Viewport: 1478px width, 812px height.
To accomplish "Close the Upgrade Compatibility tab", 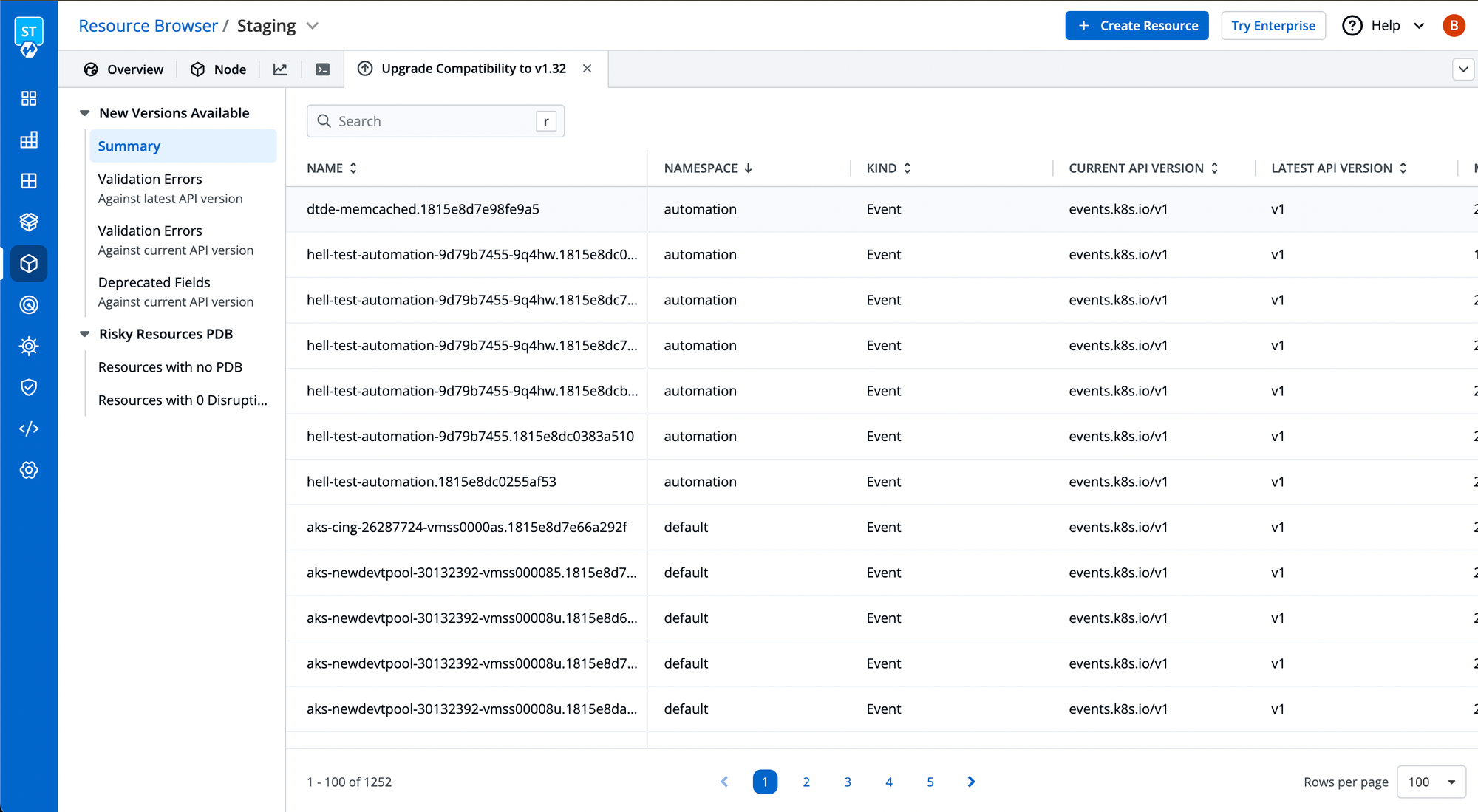I will 588,69.
